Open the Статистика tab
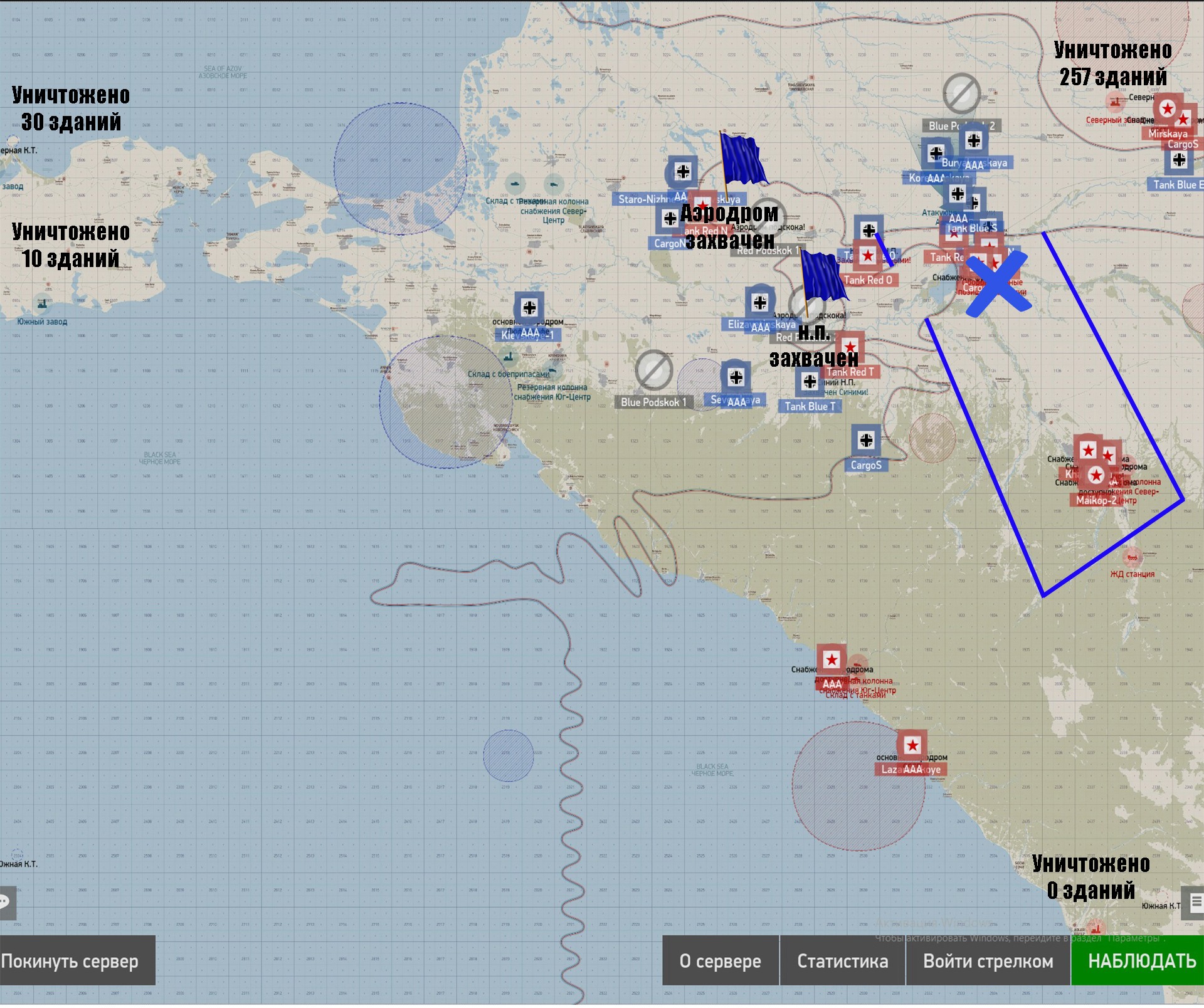This screenshot has height=1008, width=1204. pos(842,962)
